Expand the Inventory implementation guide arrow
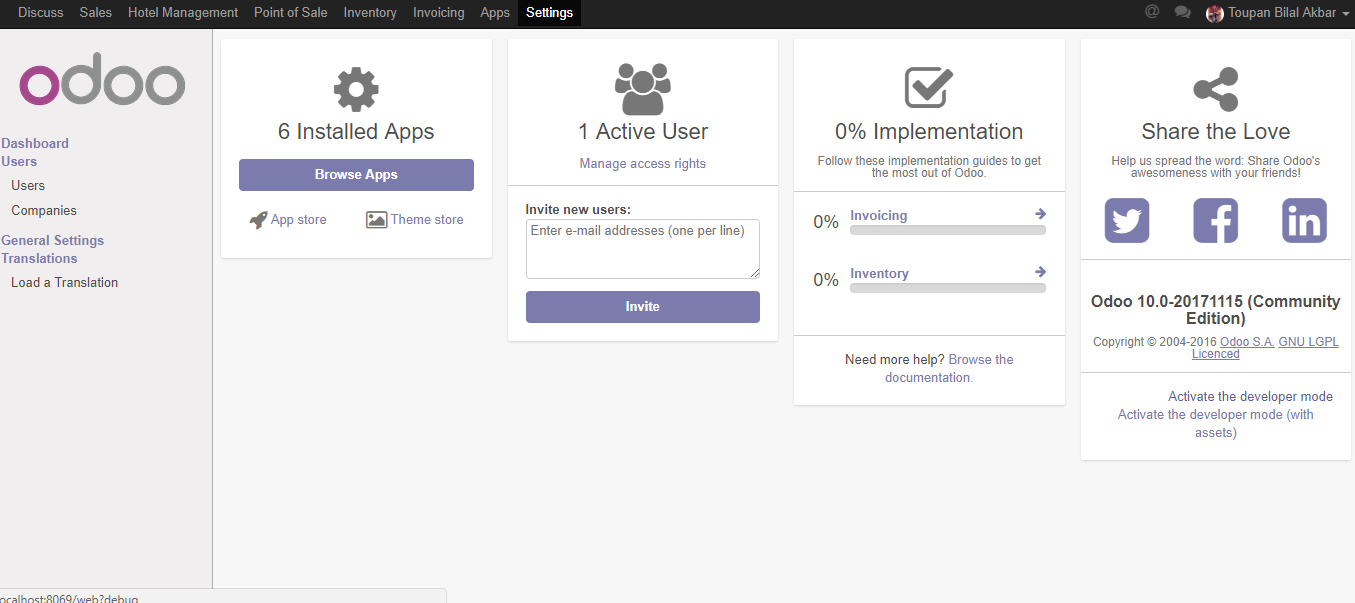1355x603 pixels. (x=1040, y=271)
